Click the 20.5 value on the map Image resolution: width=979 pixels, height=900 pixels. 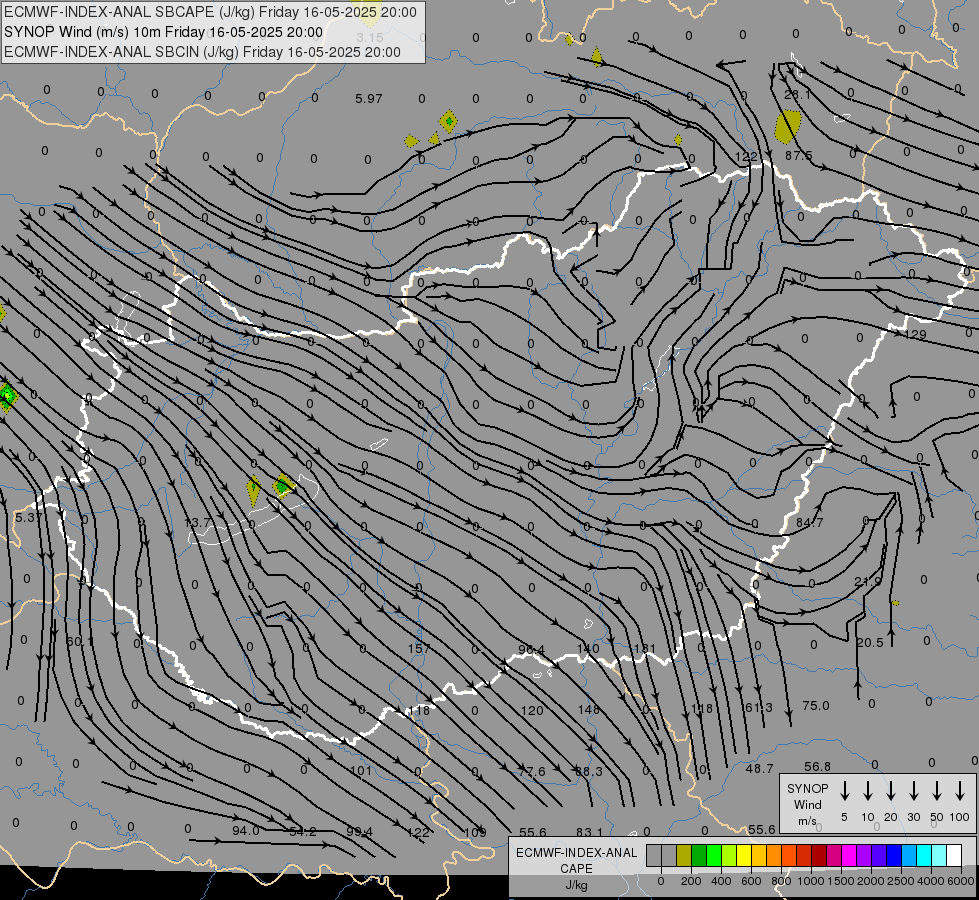[870, 643]
